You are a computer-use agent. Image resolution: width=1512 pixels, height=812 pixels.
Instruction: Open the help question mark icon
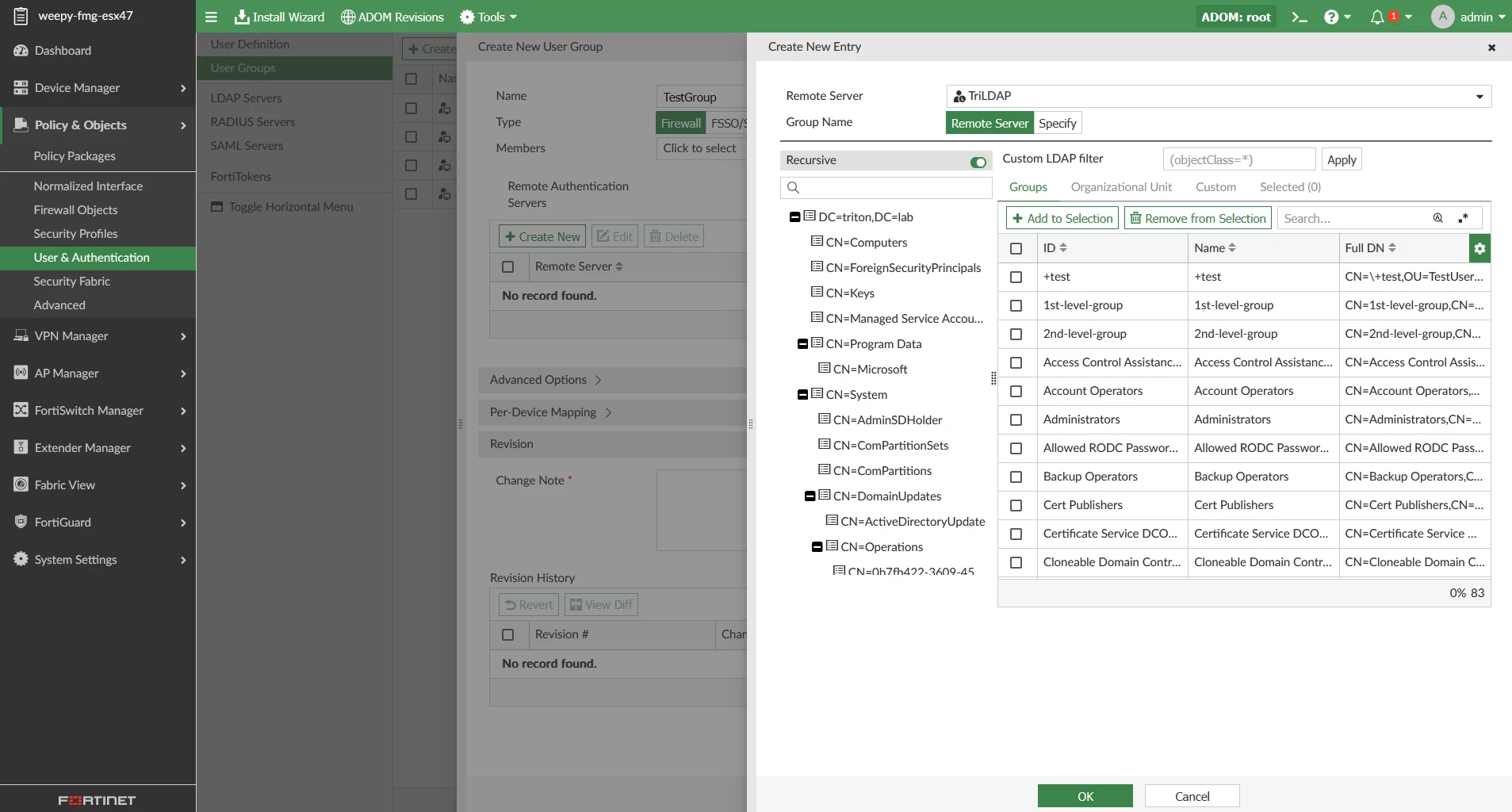pyautogui.click(x=1331, y=17)
